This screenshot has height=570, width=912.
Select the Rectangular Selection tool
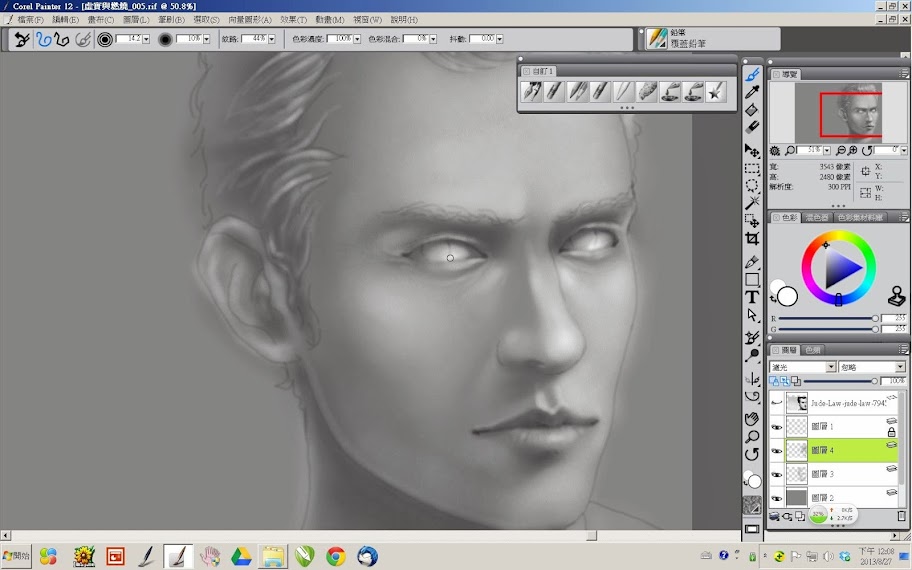(x=752, y=169)
